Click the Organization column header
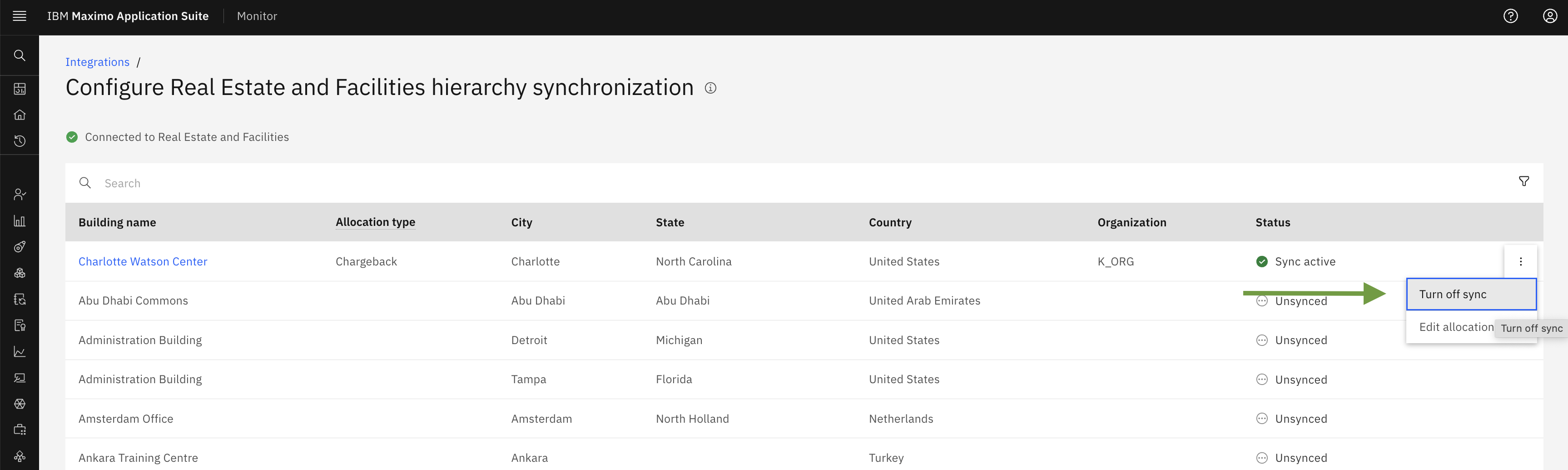 point(1131,223)
